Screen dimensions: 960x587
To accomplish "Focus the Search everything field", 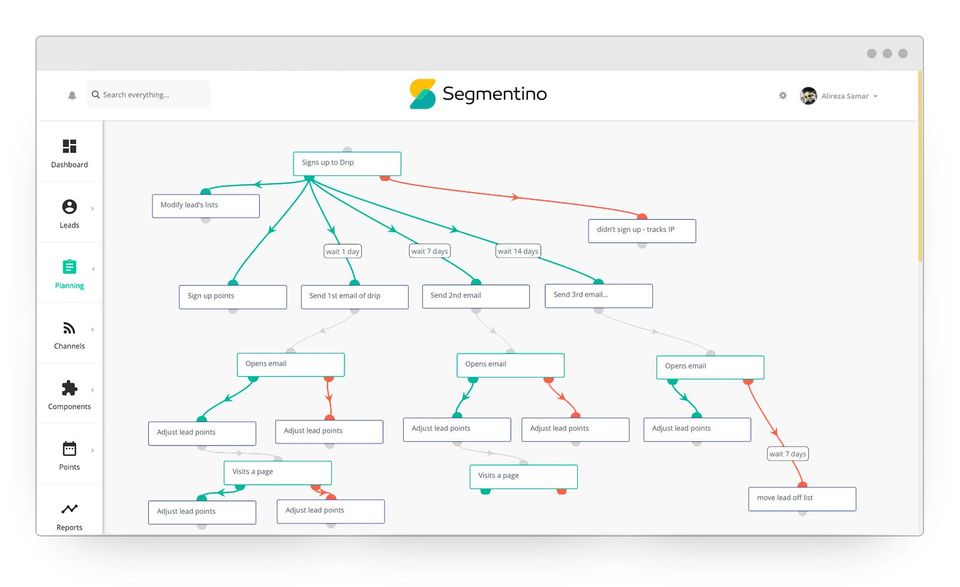I will click(x=148, y=94).
